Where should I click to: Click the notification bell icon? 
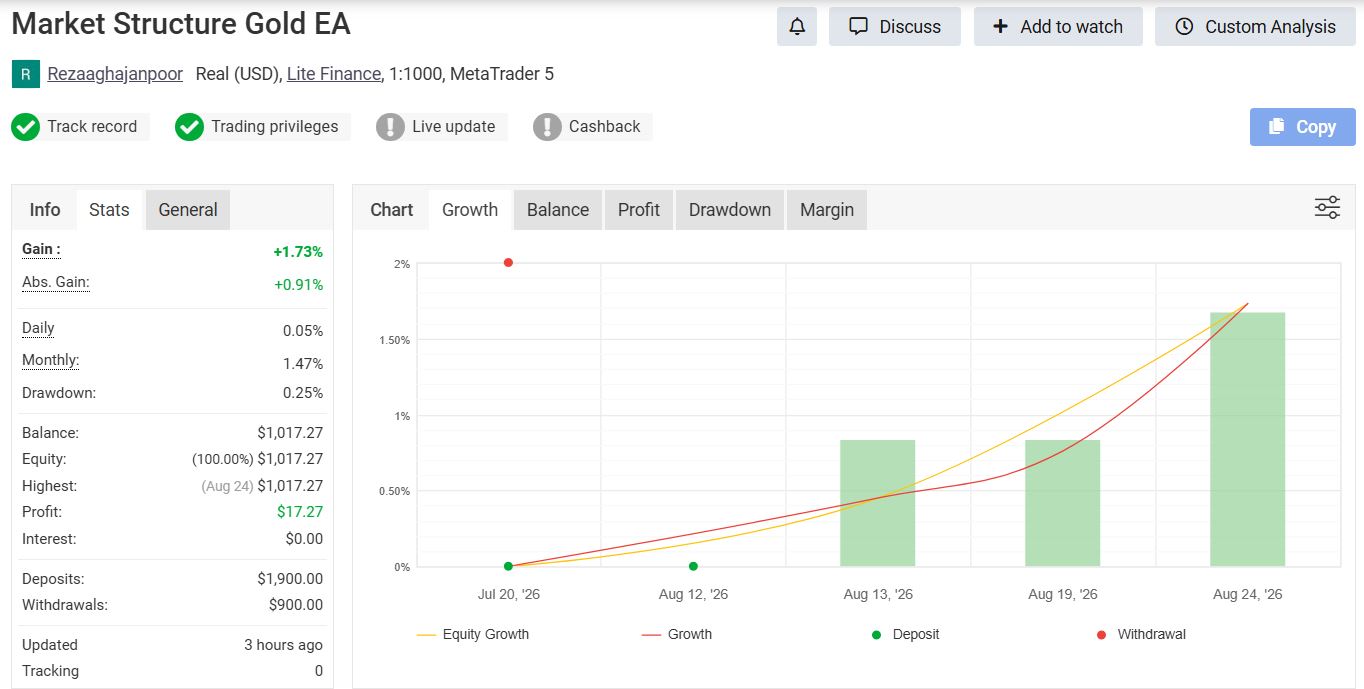(x=797, y=27)
